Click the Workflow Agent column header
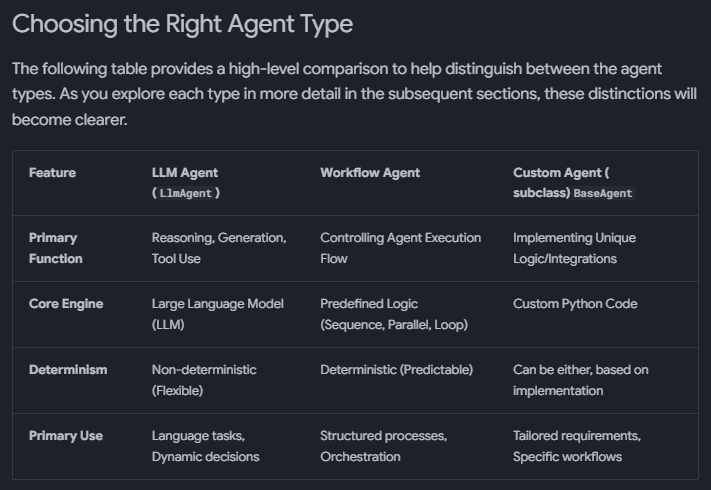 pyautogui.click(x=369, y=173)
